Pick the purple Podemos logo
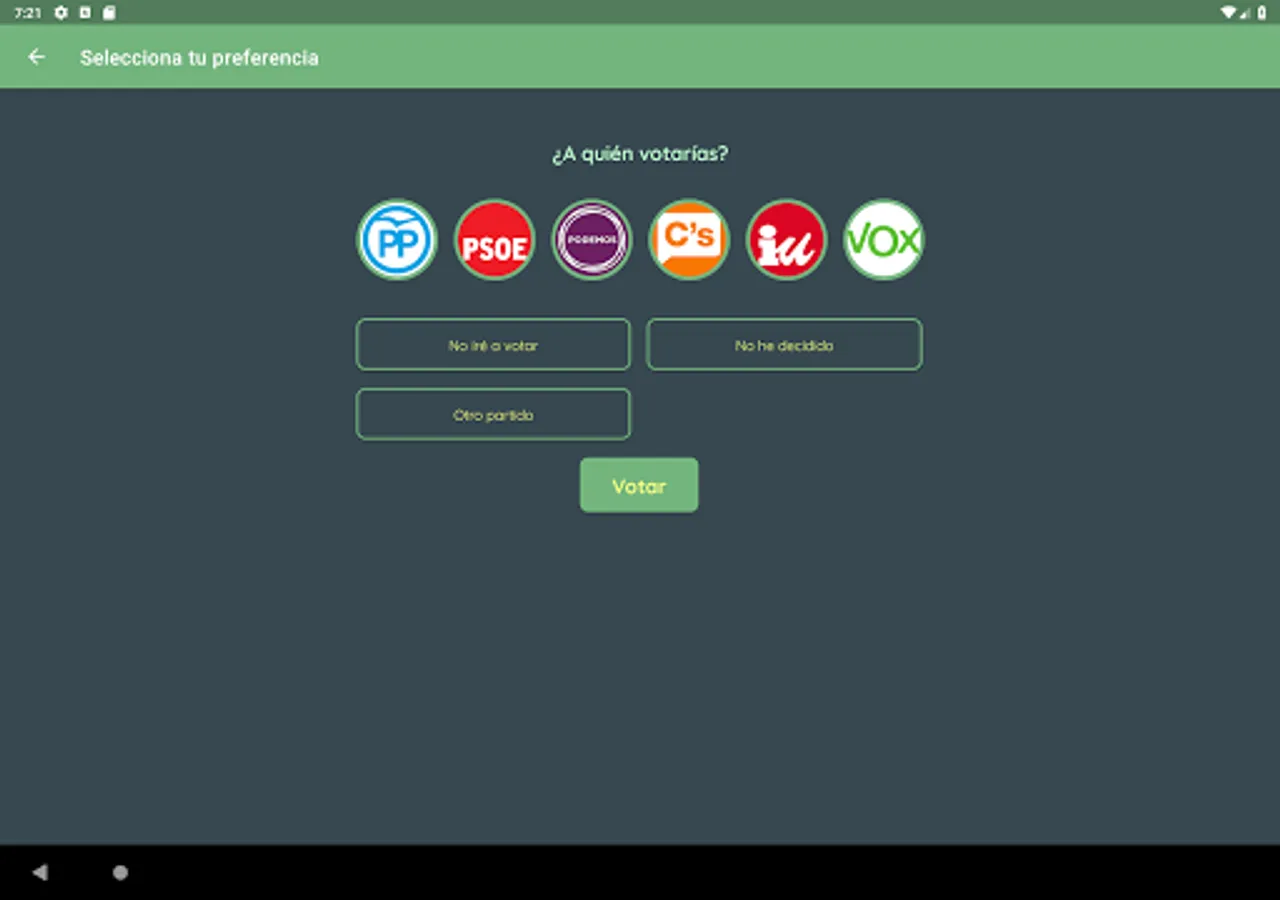Image resolution: width=1280 pixels, height=900 pixels. coord(592,240)
